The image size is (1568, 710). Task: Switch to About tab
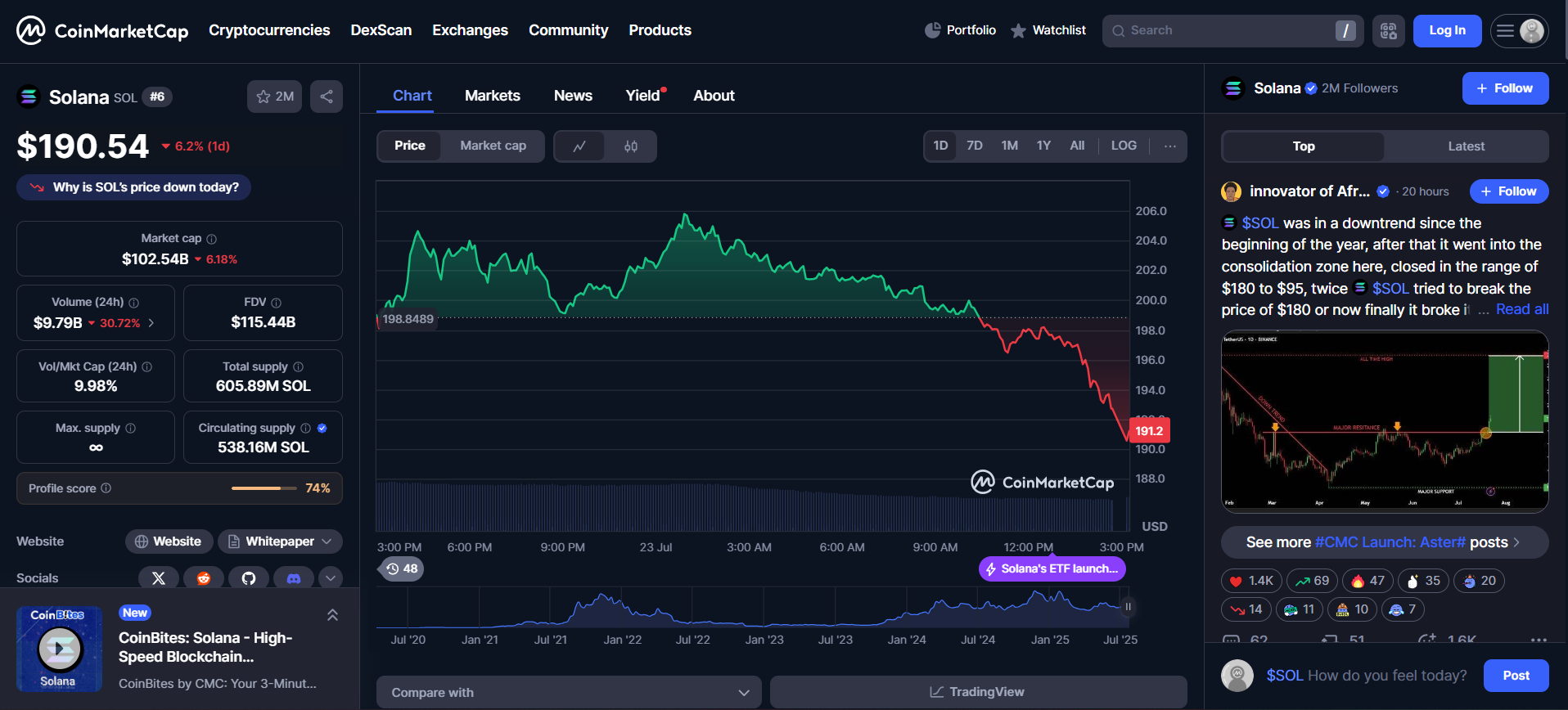point(714,96)
